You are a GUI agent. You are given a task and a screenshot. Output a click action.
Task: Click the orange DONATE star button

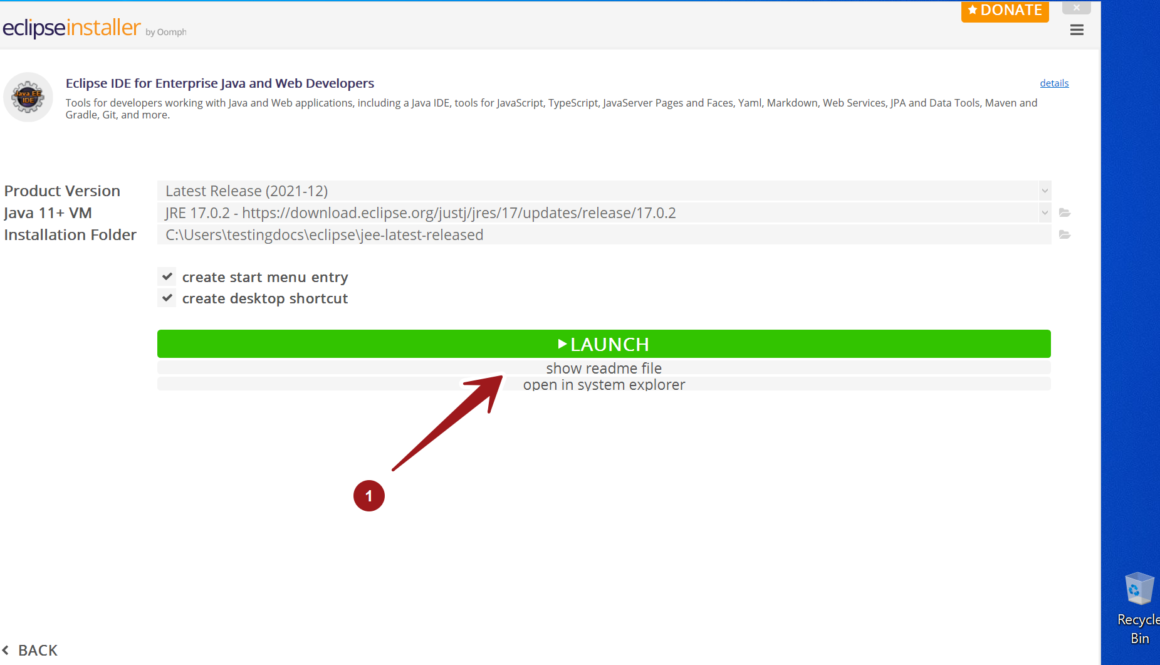(x=1004, y=10)
